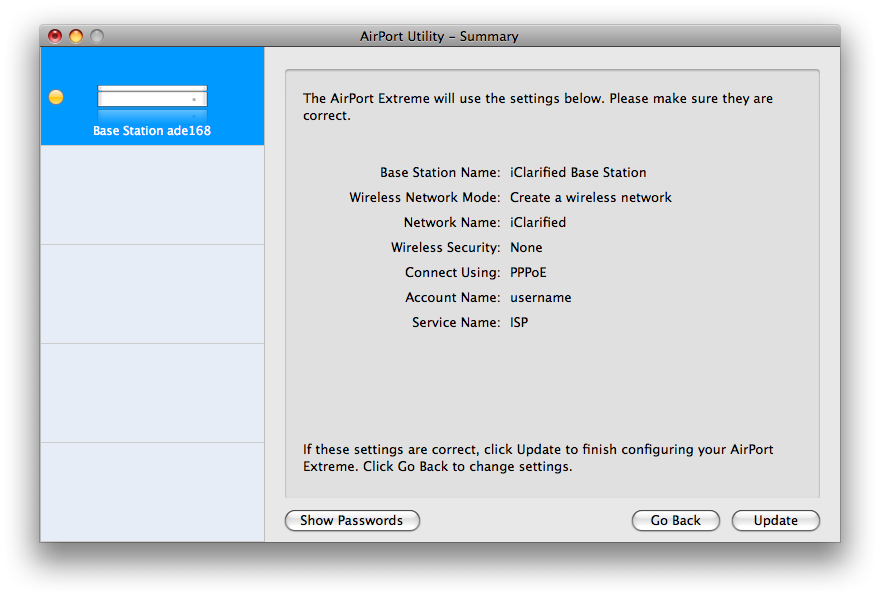Screen dimensions: 880x597
Task: Click the Service Name value ISP
Action: [519, 322]
